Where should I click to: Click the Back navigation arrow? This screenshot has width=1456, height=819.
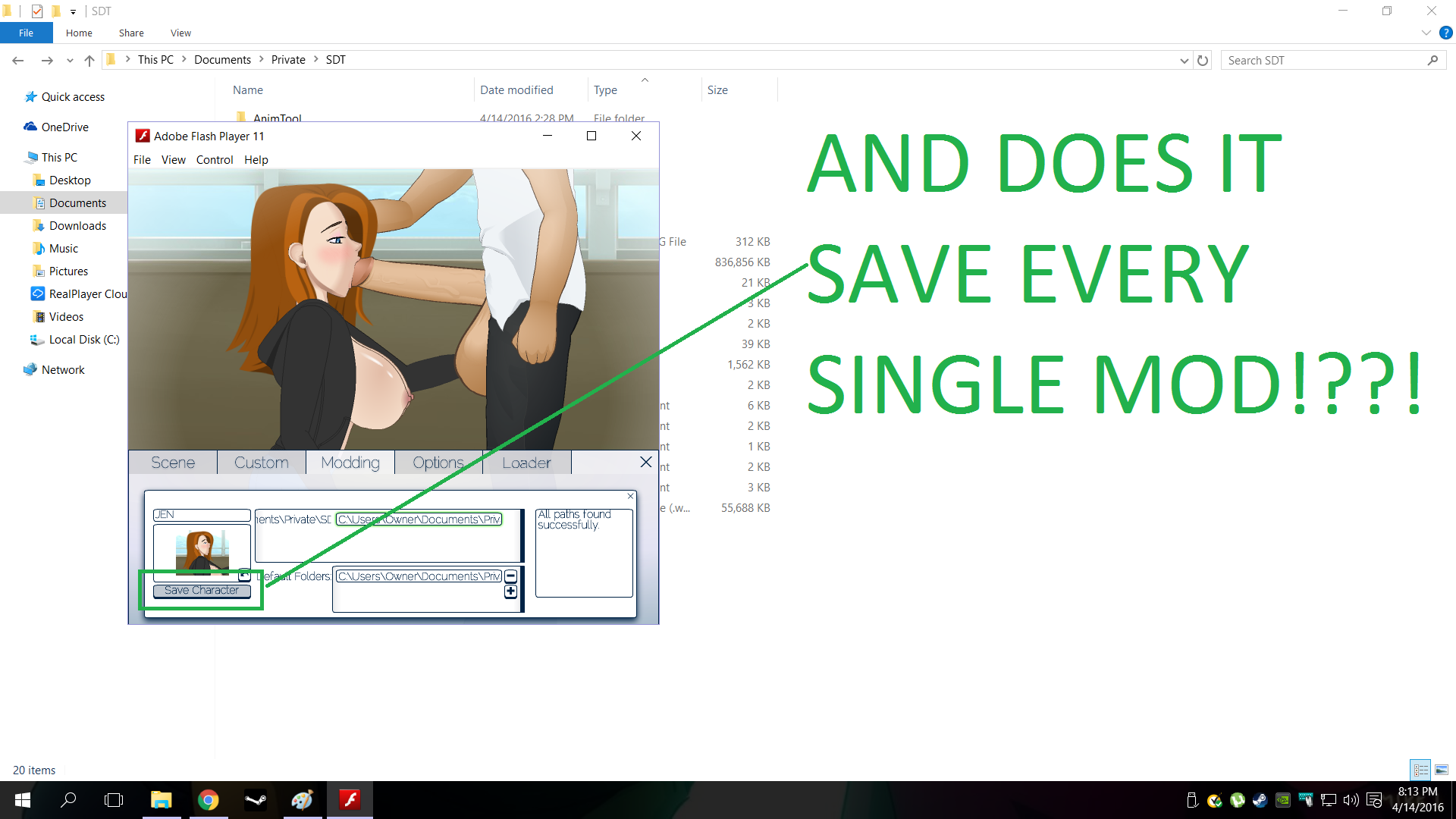coord(18,61)
